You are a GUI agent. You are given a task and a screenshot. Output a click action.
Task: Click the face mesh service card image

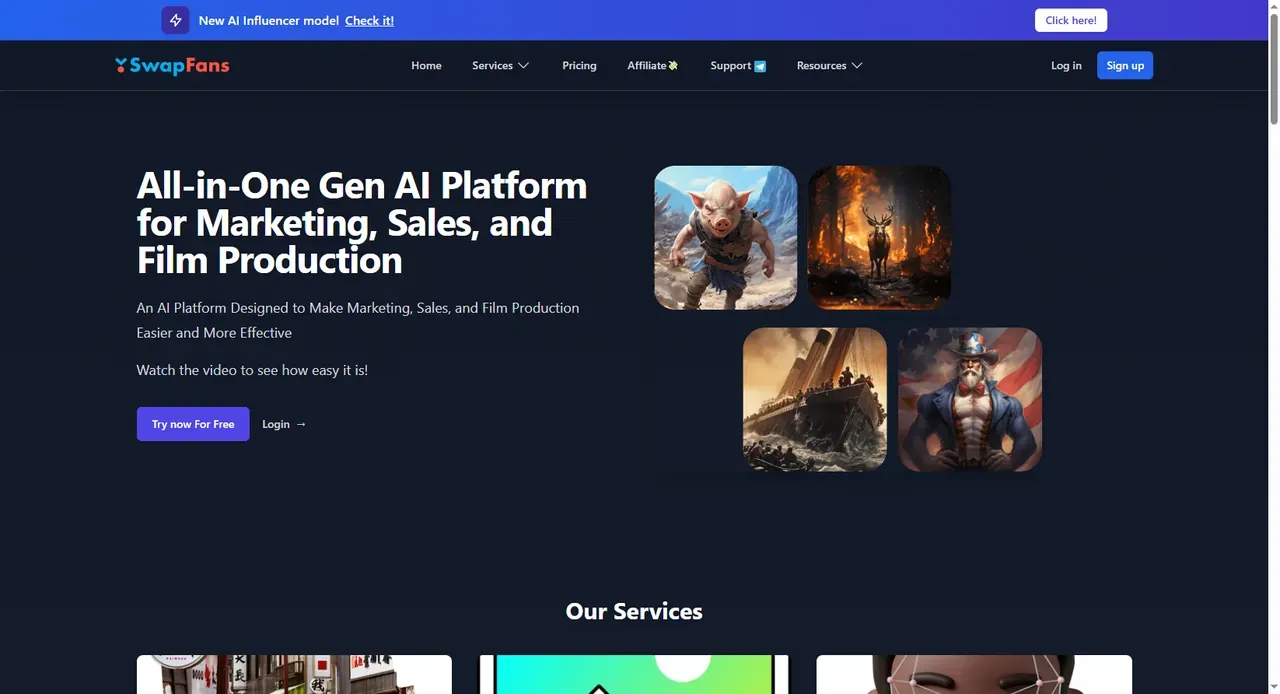pyautogui.click(x=974, y=675)
